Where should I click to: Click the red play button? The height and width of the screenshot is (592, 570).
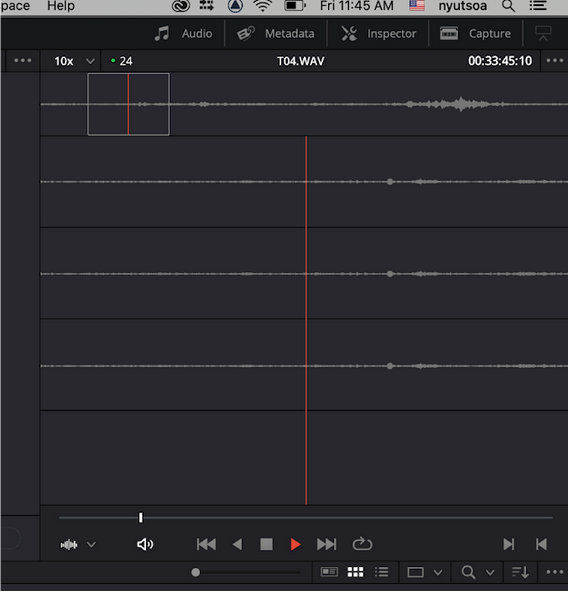[x=296, y=544]
